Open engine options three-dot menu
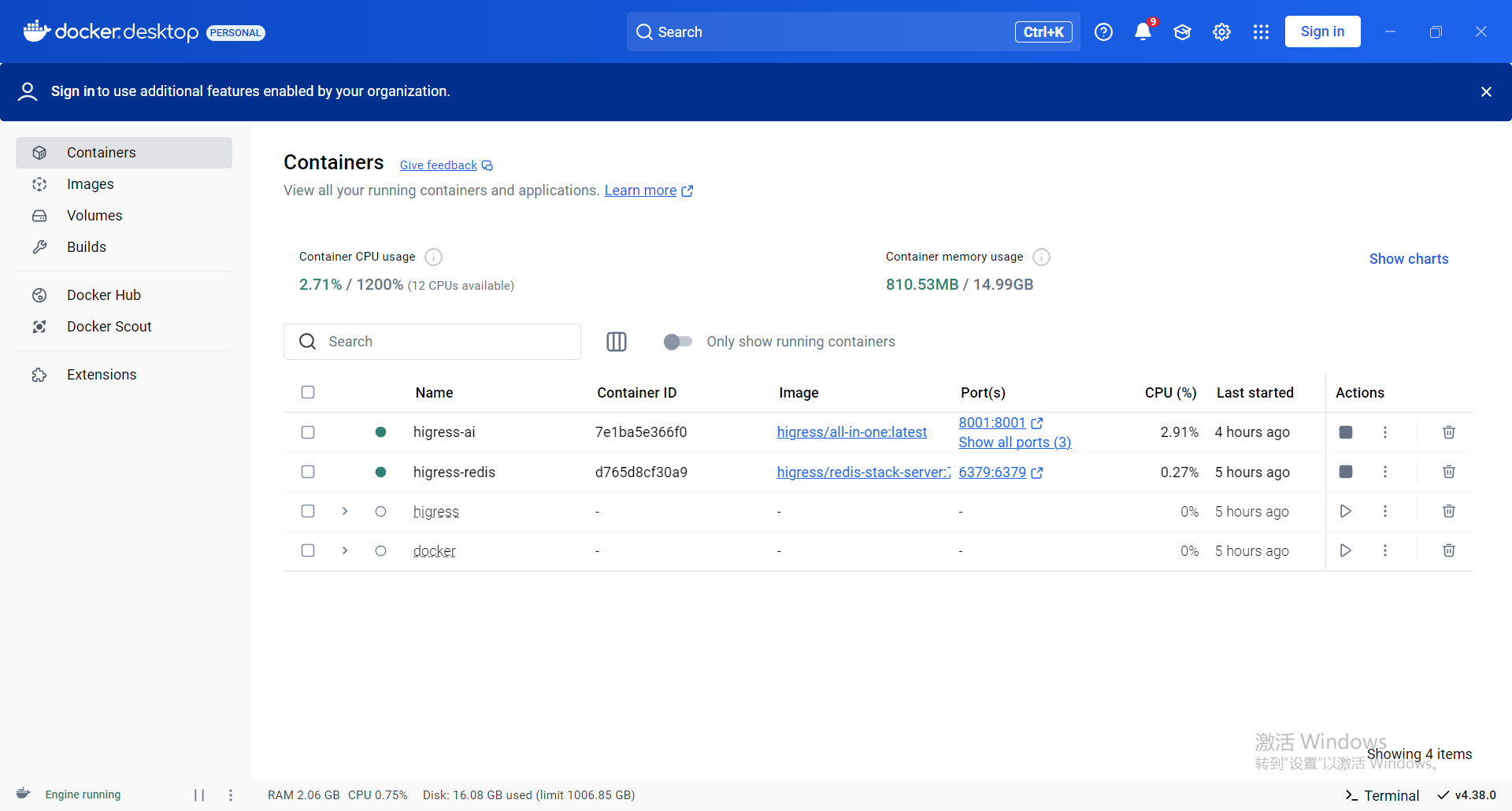1512x811 pixels. [231, 795]
